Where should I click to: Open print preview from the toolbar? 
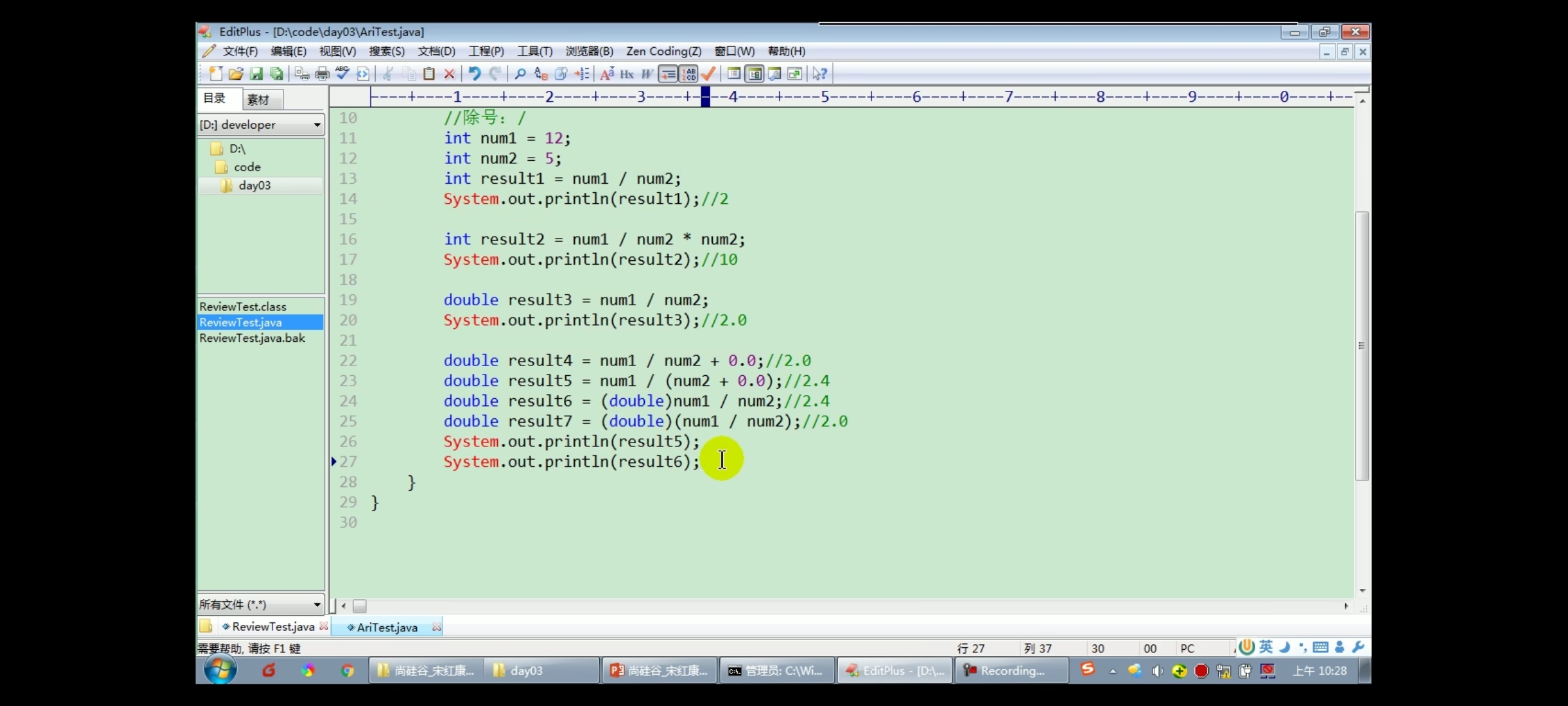pyautogui.click(x=302, y=74)
